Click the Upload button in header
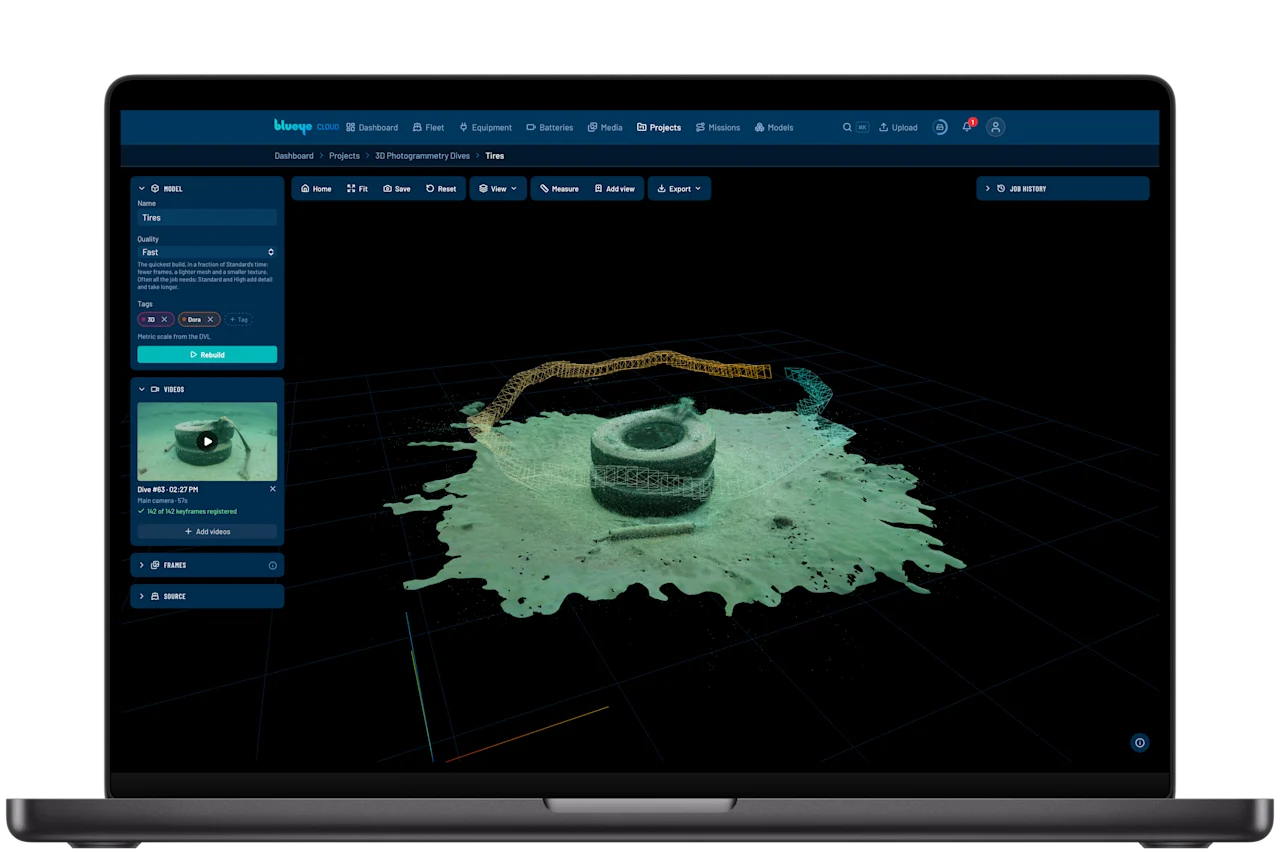1280x853 pixels. click(x=898, y=127)
